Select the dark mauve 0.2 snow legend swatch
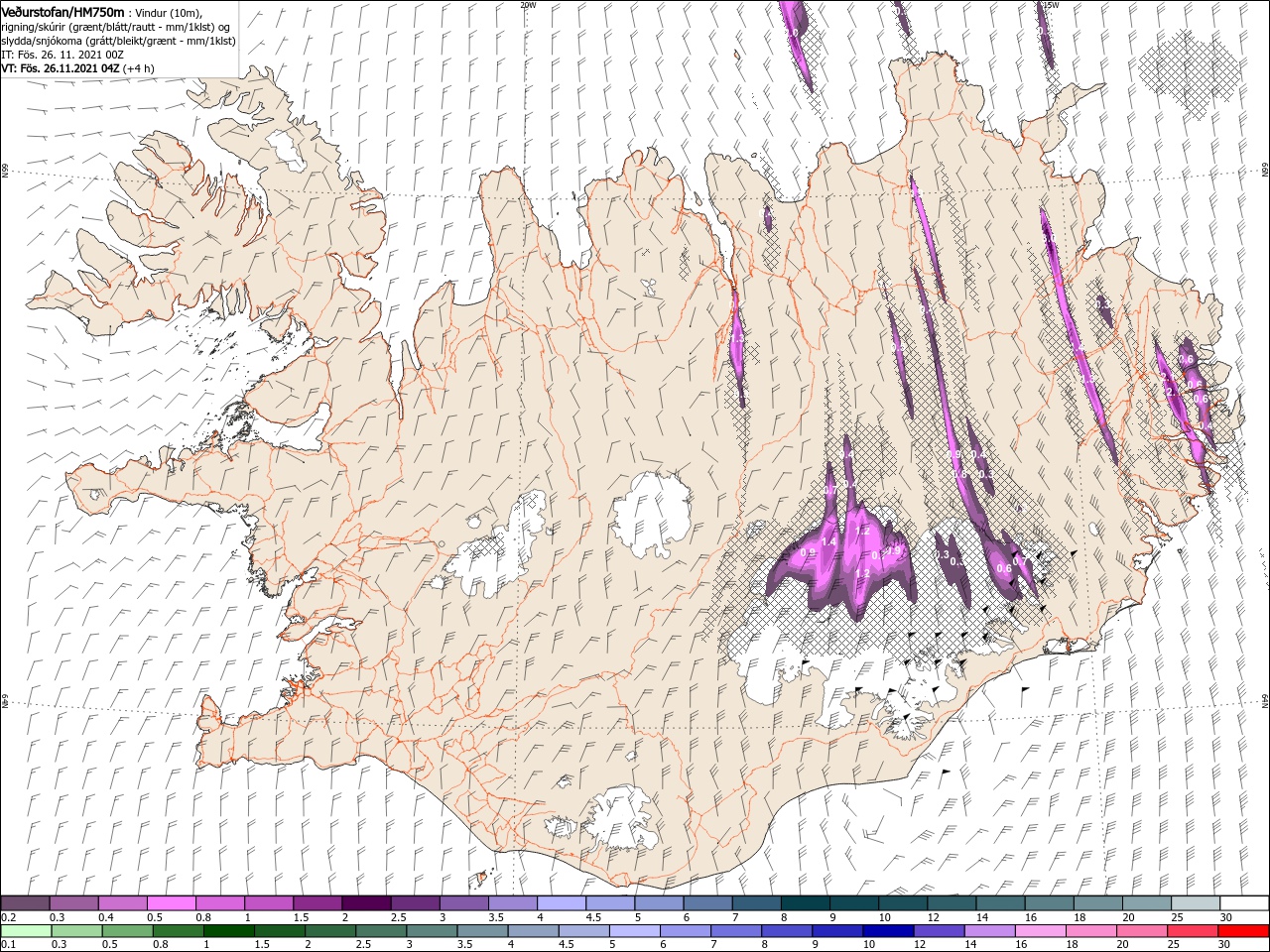The image size is (1270, 952). pyautogui.click(x=25, y=903)
